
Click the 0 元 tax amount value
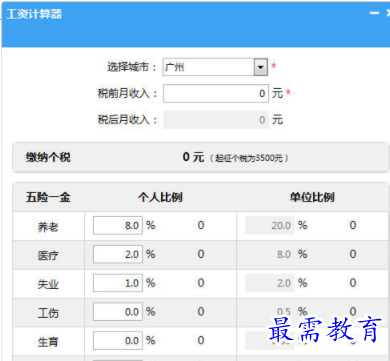point(193,157)
